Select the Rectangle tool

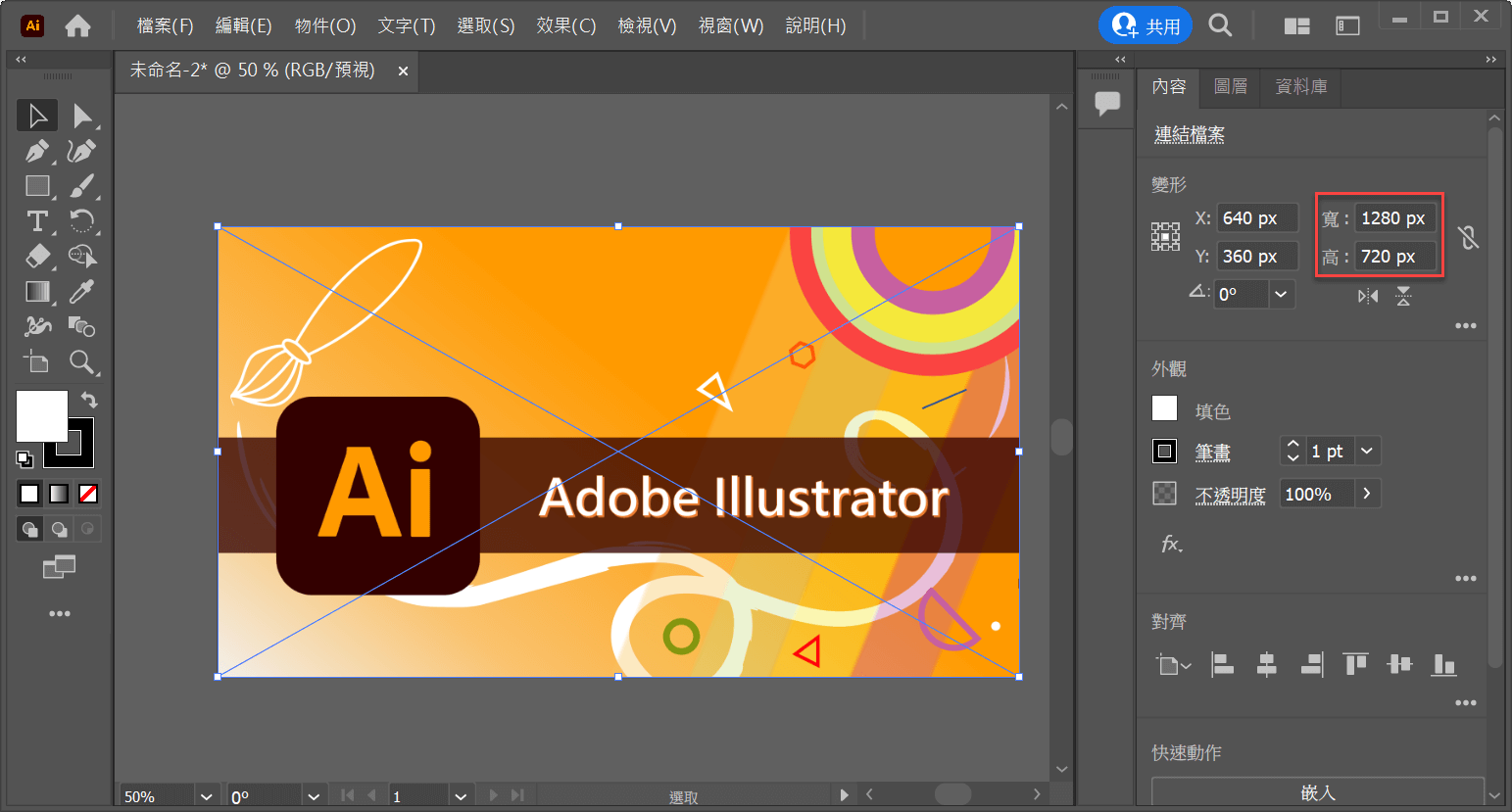pyautogui.click(x=37, y=186)
